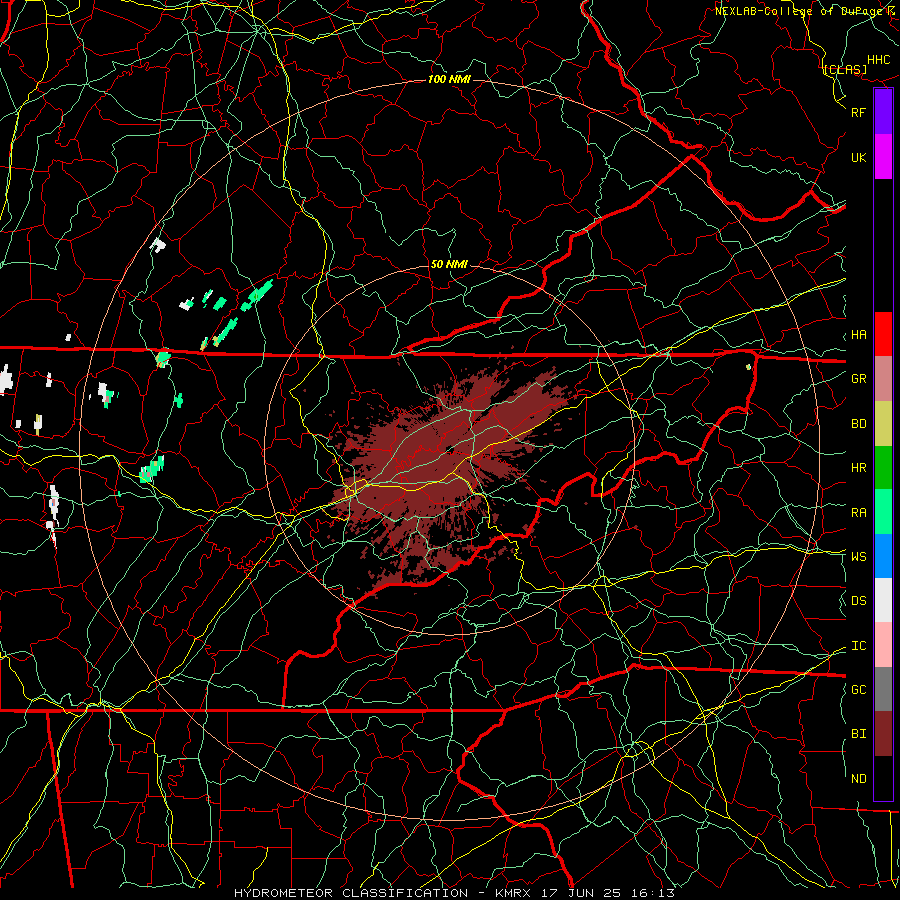This screenshot has width=900, height=900.
Task: Click the RF legend label
Action: tap(859, 112)
